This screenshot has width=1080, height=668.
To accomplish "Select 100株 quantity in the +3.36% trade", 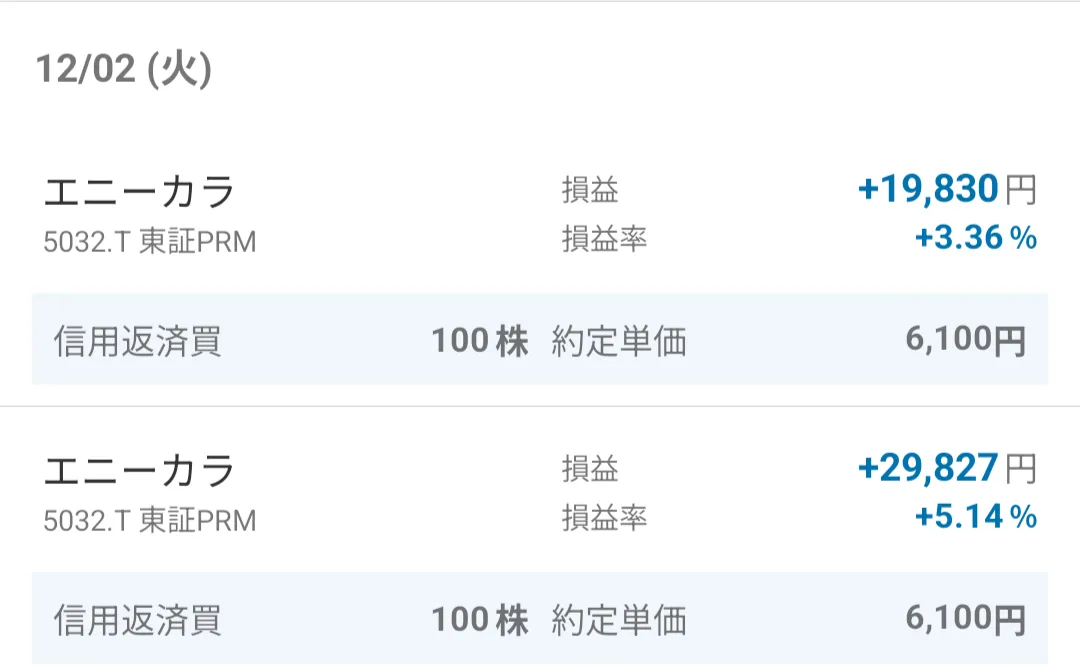I will [480, 342].
